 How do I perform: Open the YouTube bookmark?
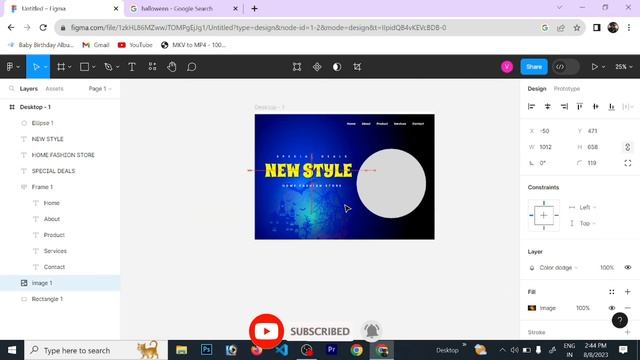135,45
